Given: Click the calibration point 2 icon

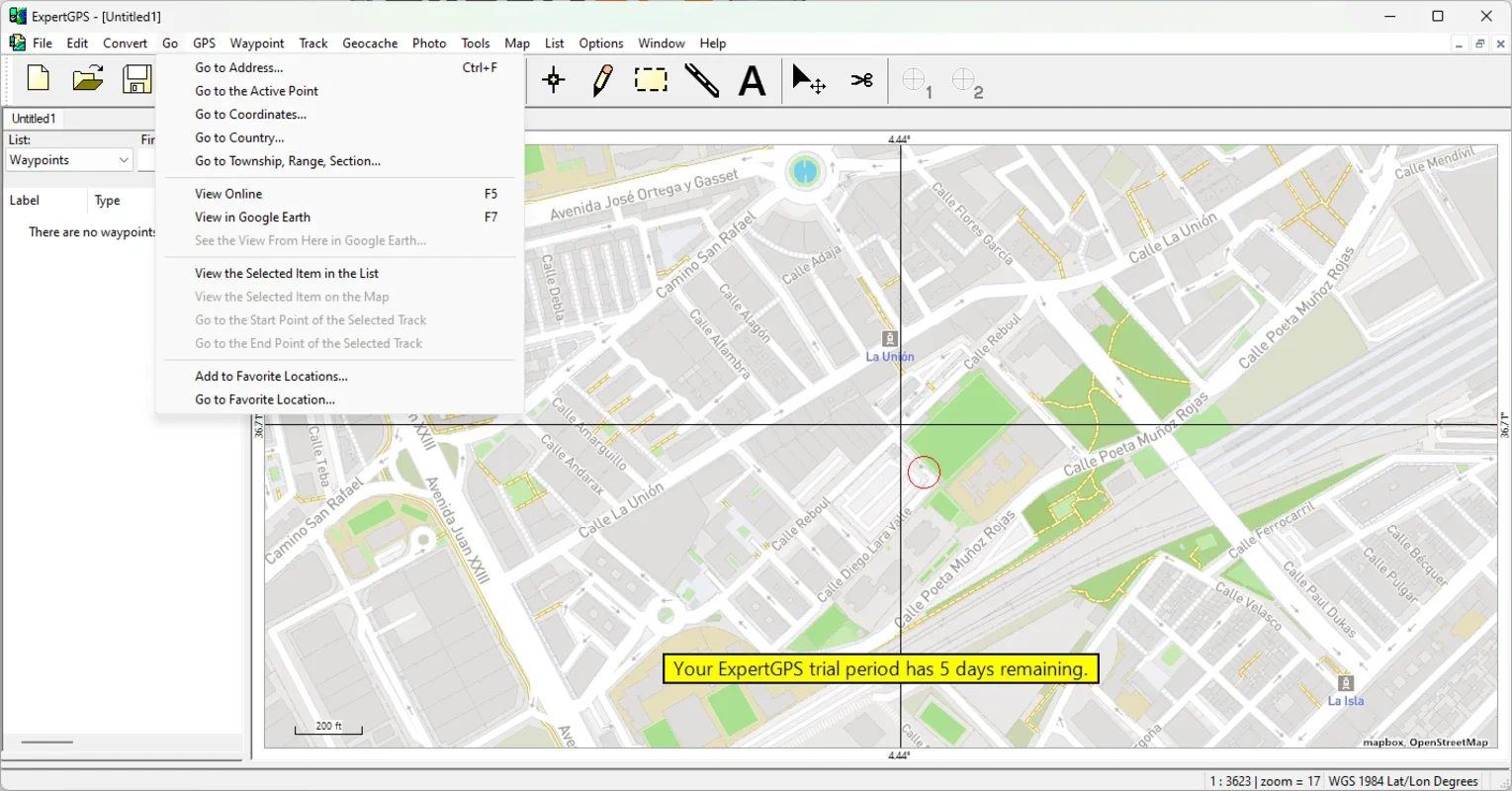Looking at the screenshot, I should click(x=967, y=83).
